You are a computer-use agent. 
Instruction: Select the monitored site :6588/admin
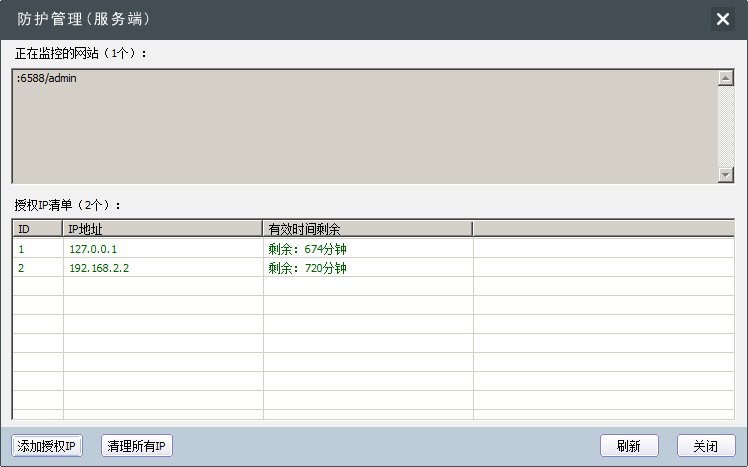[x=47, y=79]
